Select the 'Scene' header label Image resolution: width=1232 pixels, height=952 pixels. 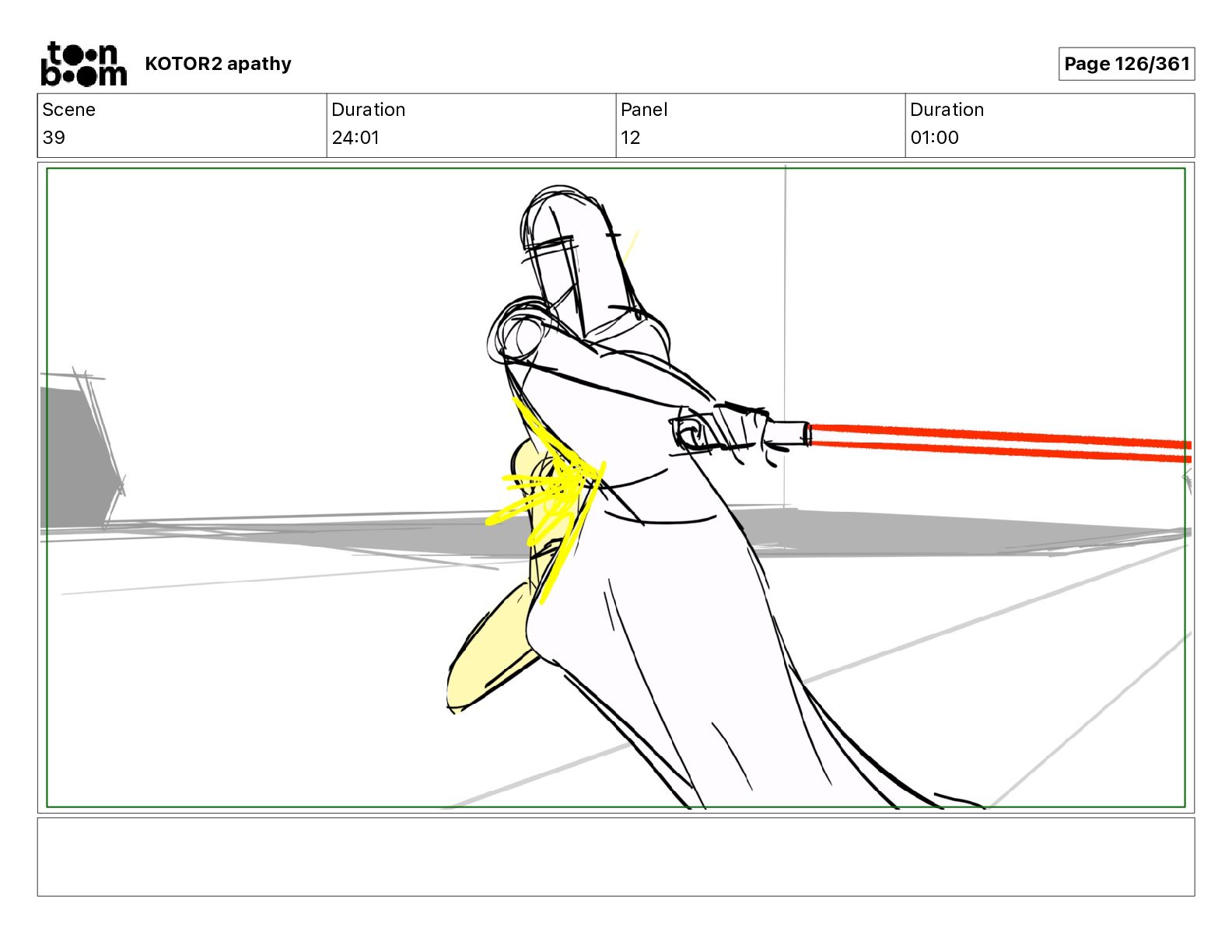(x=69, y=110)
